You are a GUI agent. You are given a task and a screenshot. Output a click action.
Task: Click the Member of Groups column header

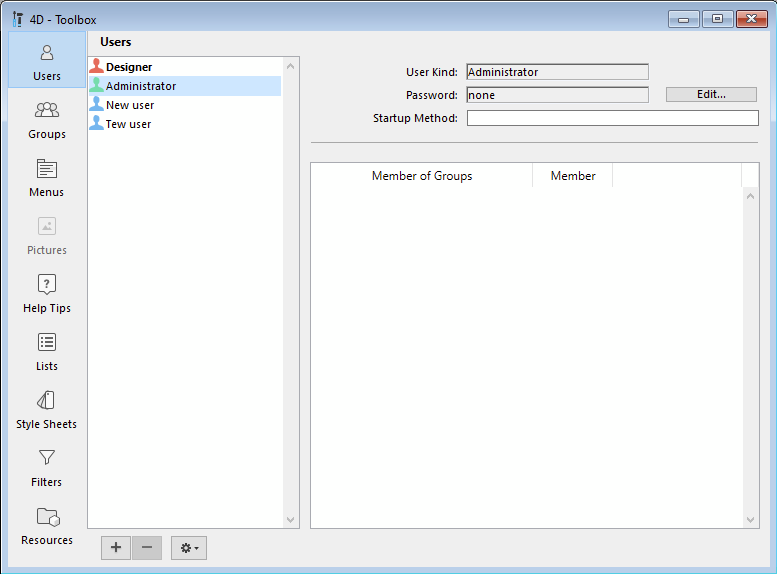[422, 175]
